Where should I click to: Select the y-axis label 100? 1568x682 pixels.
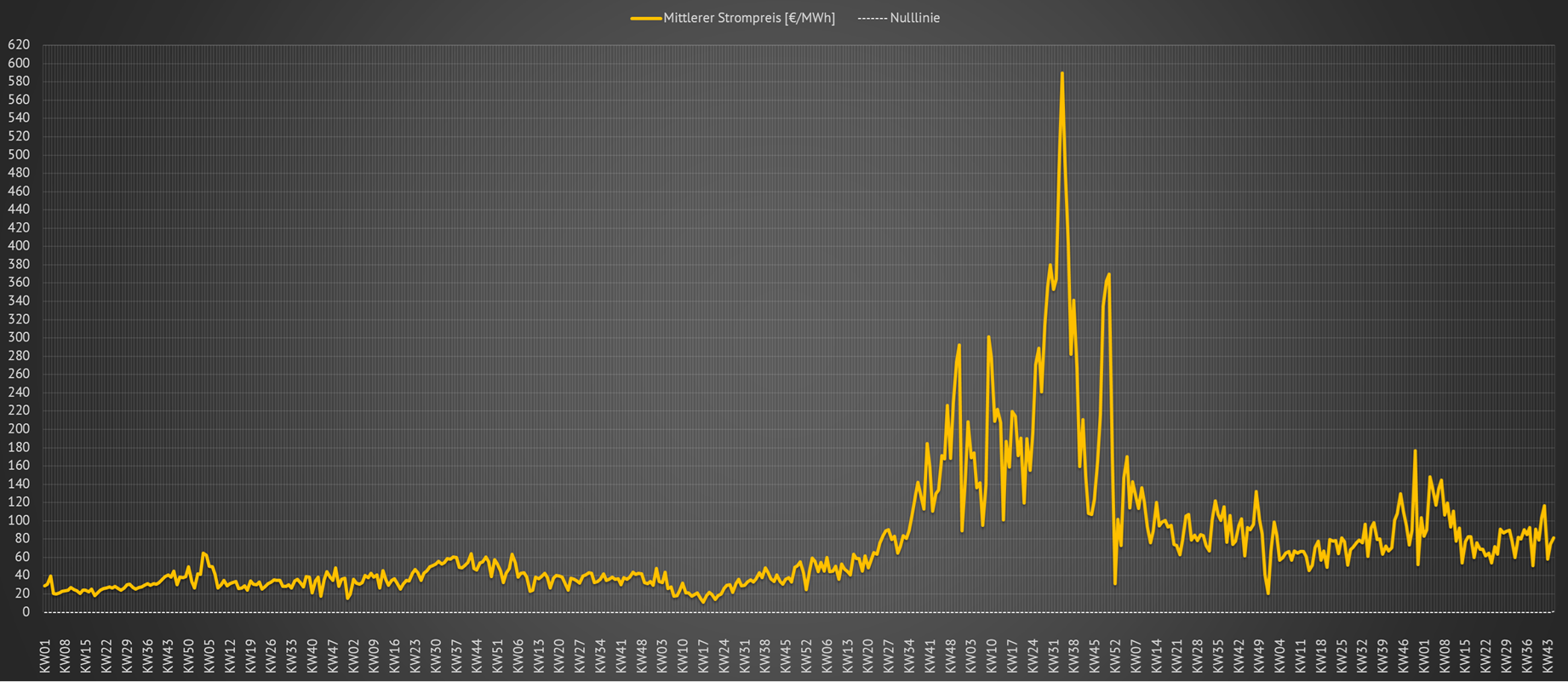click(19, 520)
